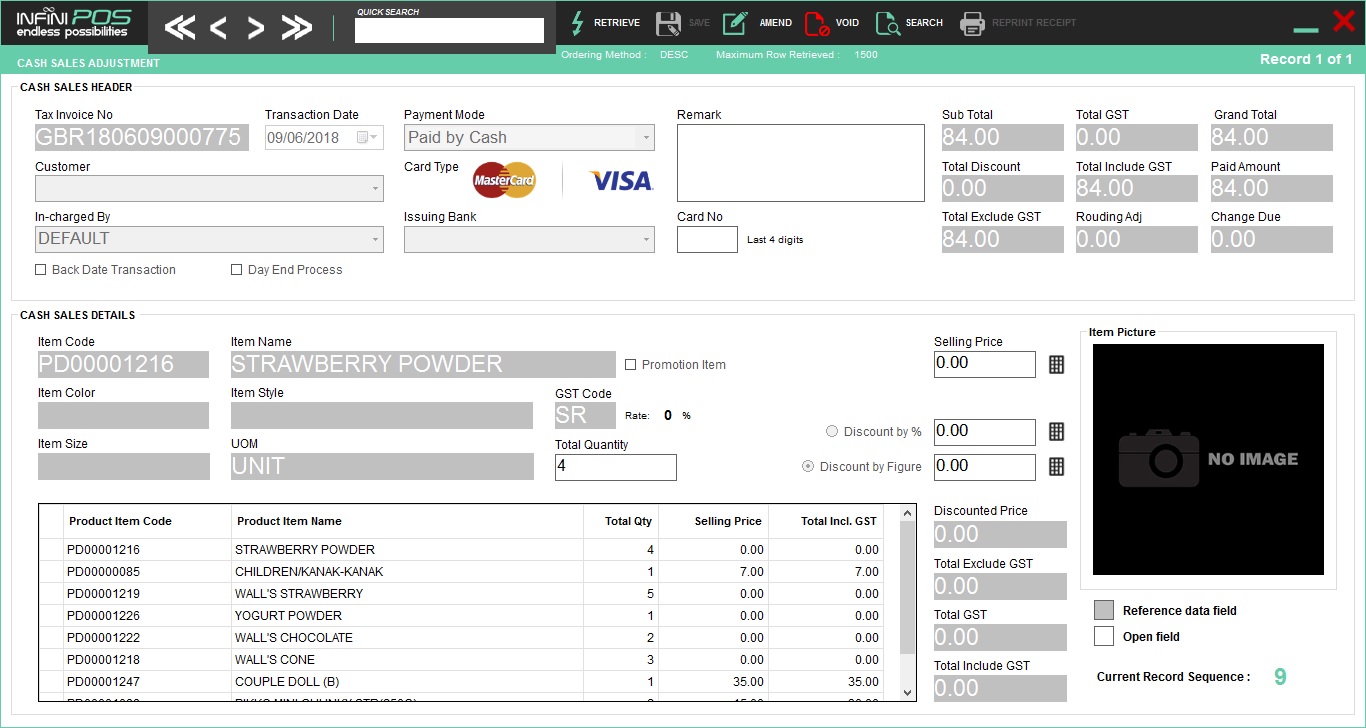This screenshot has height=728, width=1366.
Task: Click inside the Remark text area
Action: tap(801, 163)
